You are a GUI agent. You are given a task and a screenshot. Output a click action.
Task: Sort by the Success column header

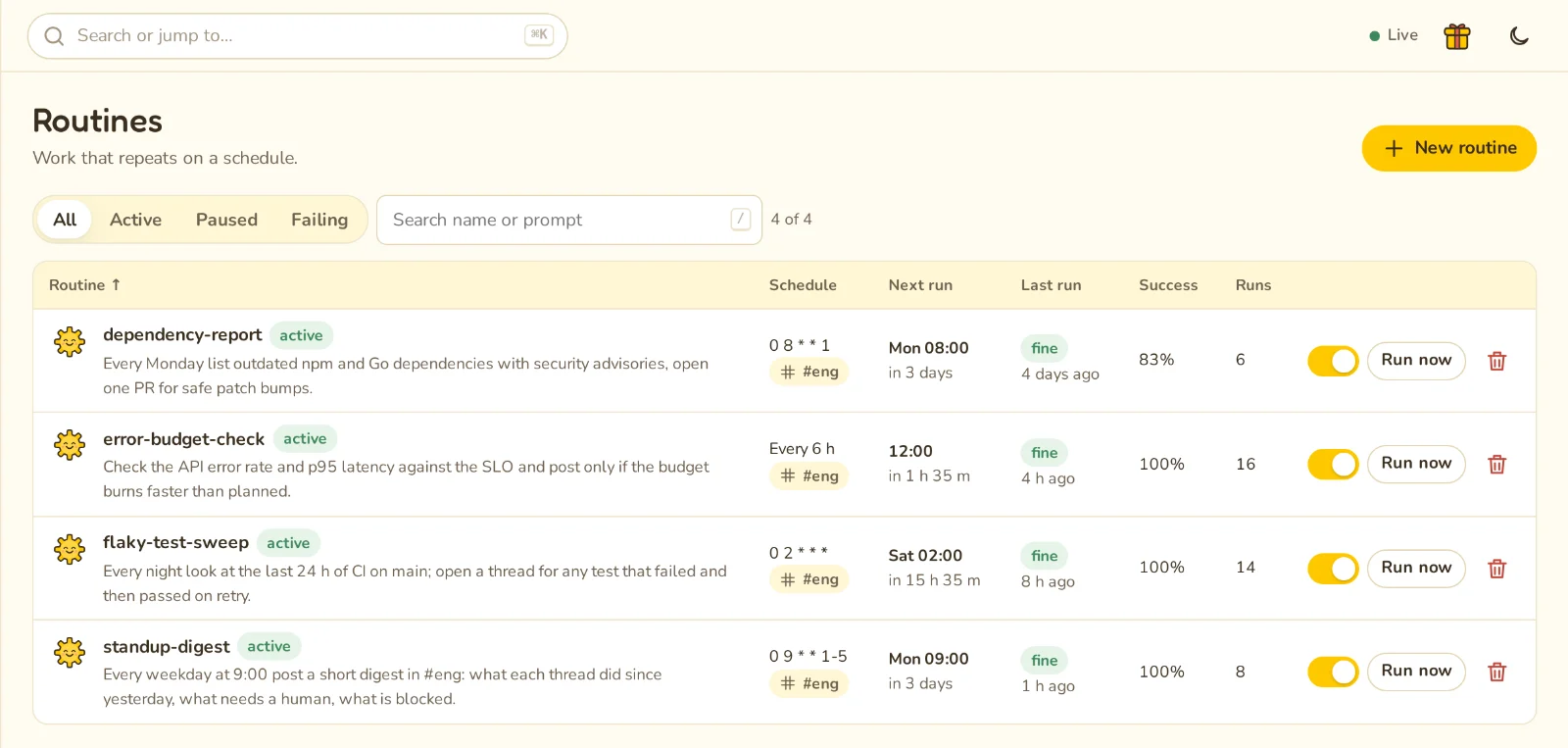pos(1168,285)
